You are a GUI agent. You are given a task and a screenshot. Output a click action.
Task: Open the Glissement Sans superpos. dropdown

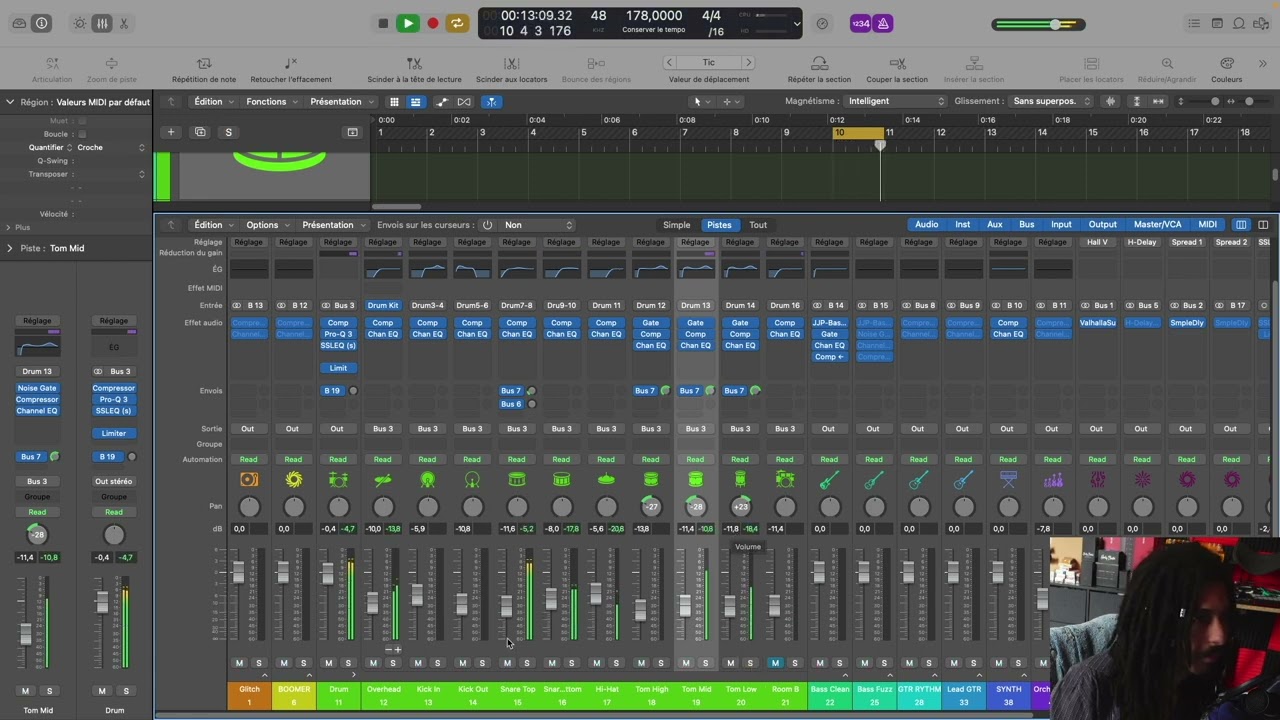[1052, 101]
